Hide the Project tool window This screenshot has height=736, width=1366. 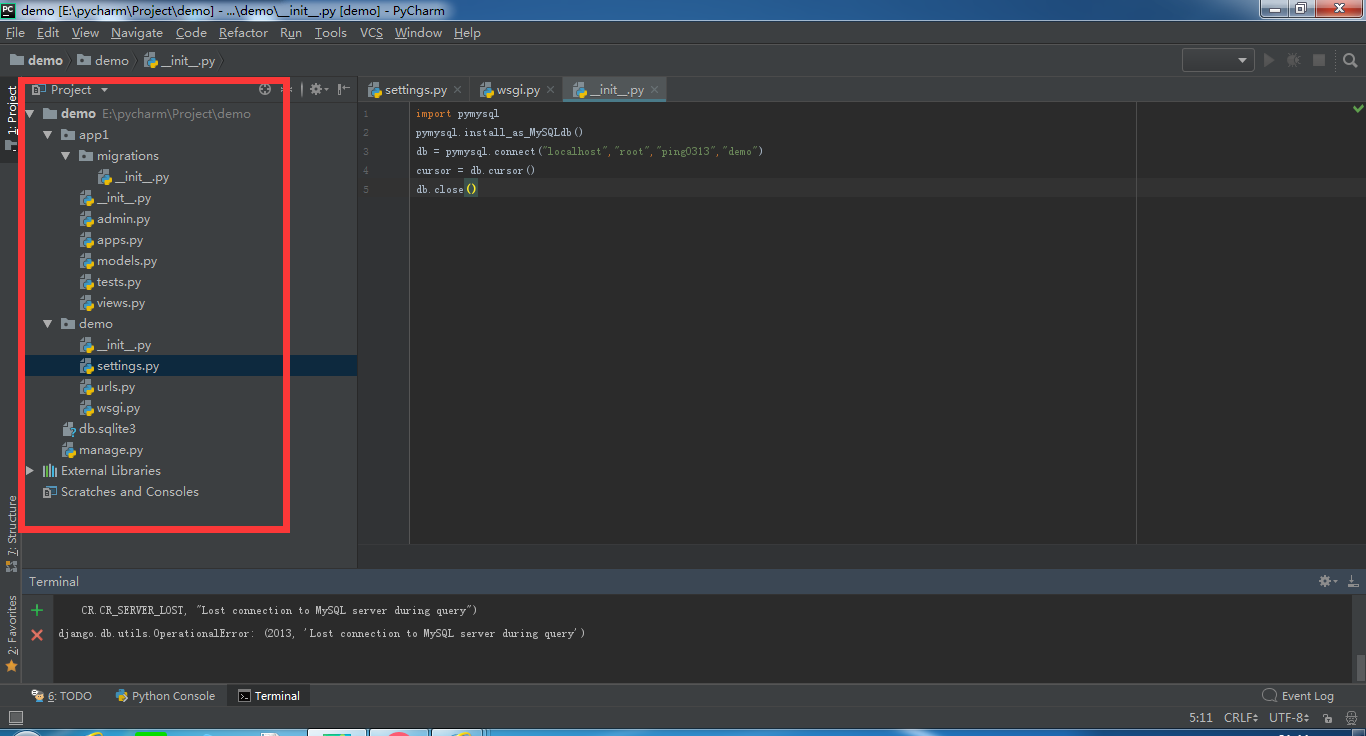click(x=343, y=89)
